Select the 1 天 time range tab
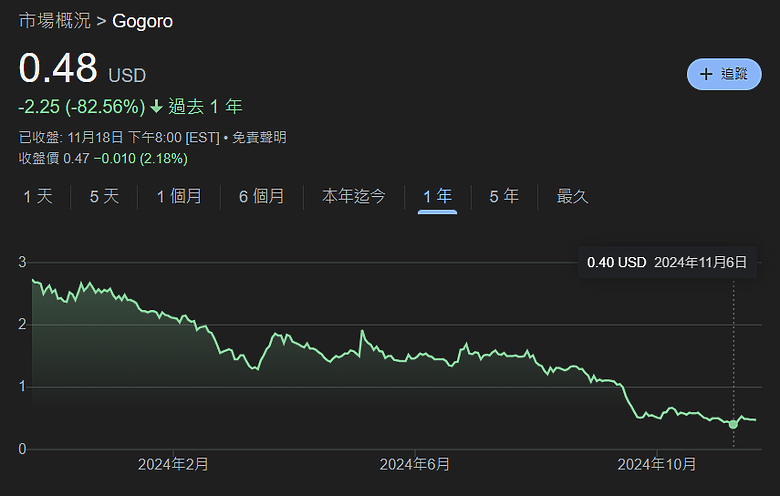This screenshot has height=496, width=780. tap(38, 197)
